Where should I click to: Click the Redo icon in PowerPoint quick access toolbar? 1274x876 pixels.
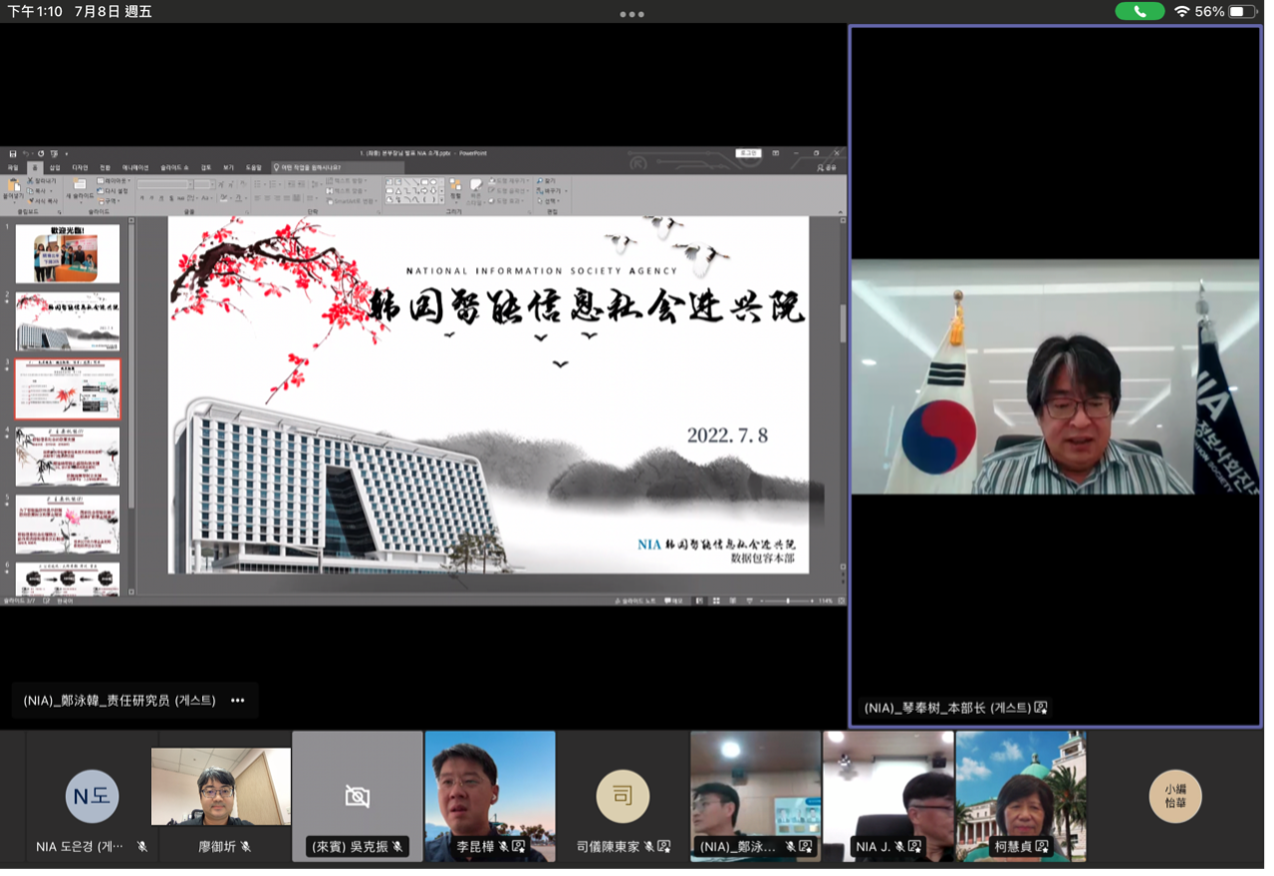tap(41, 154)
